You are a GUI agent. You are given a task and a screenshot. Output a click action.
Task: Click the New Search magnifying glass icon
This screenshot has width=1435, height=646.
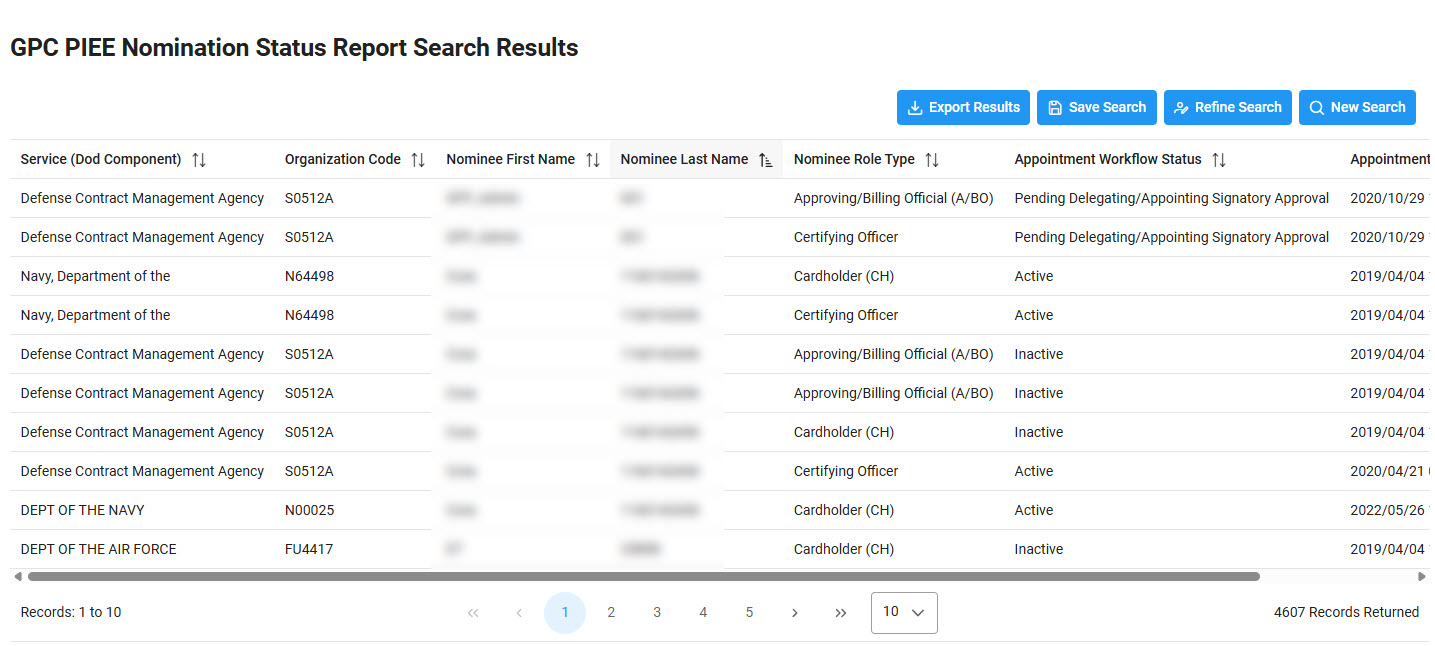click(x=1317, y=107)
